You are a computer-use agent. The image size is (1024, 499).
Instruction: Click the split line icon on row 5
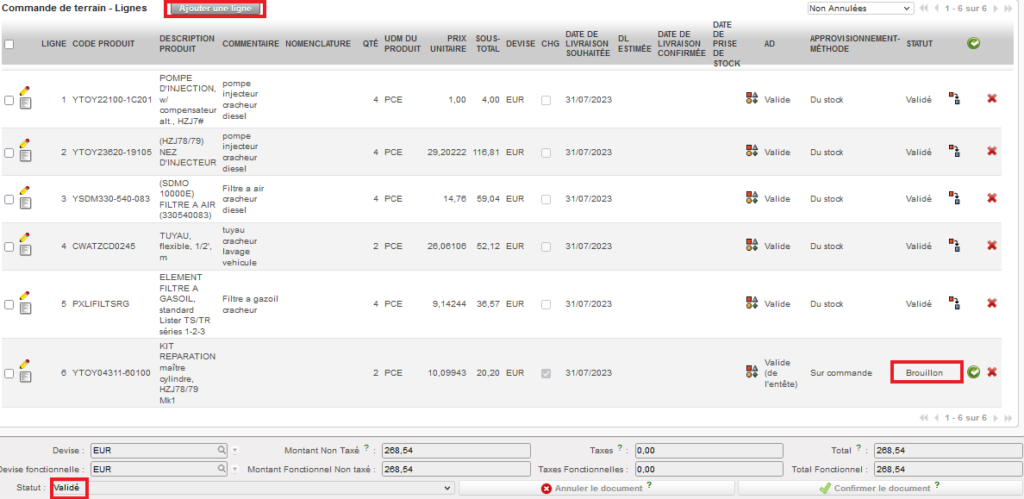tap(954, 303)
